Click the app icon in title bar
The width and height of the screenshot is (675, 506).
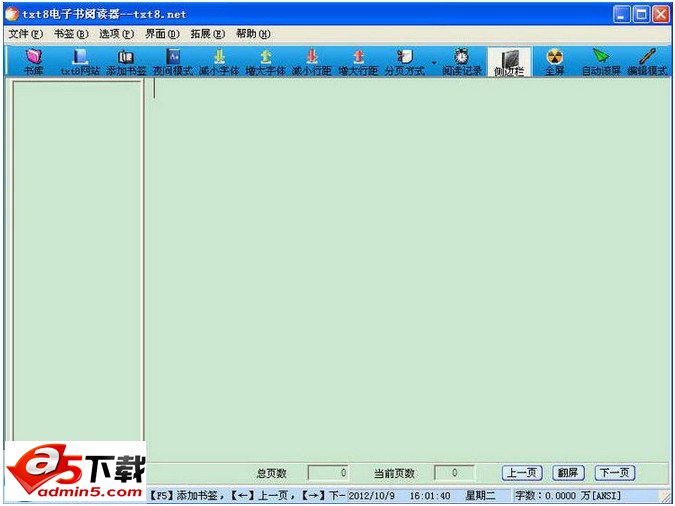(12, 14)
